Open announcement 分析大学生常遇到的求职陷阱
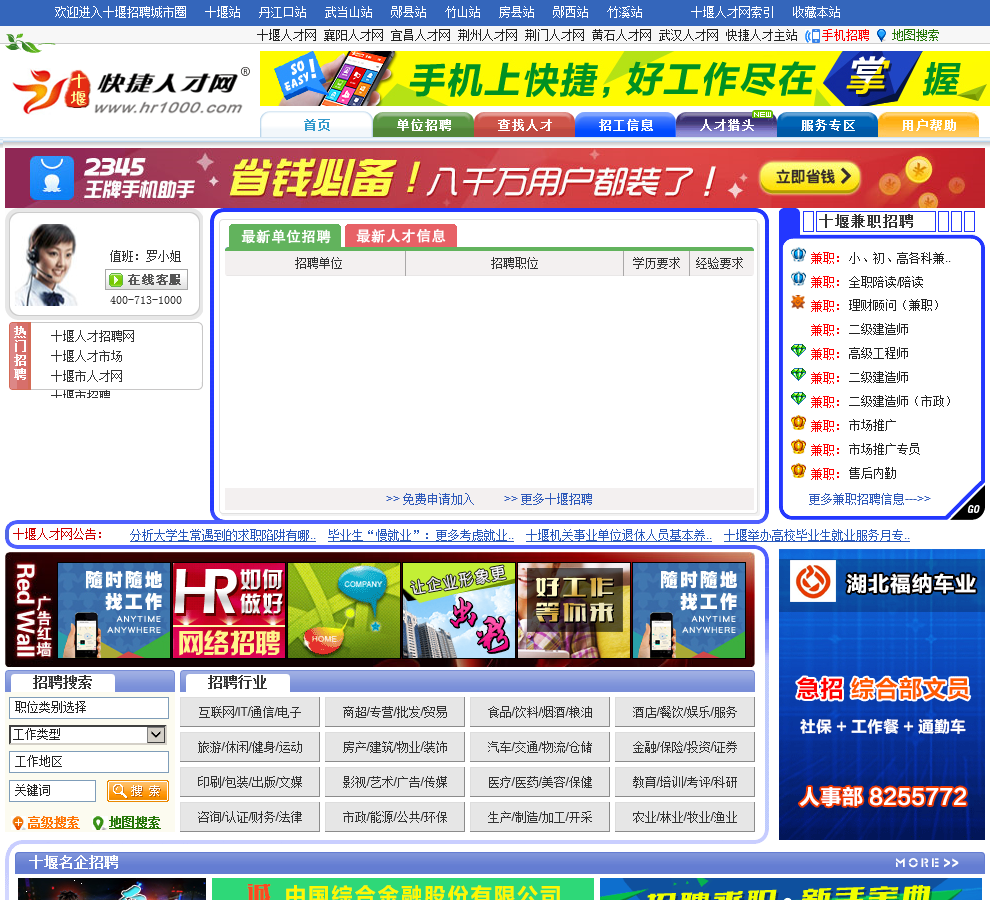The image size is (990, 900). [223, 535]
